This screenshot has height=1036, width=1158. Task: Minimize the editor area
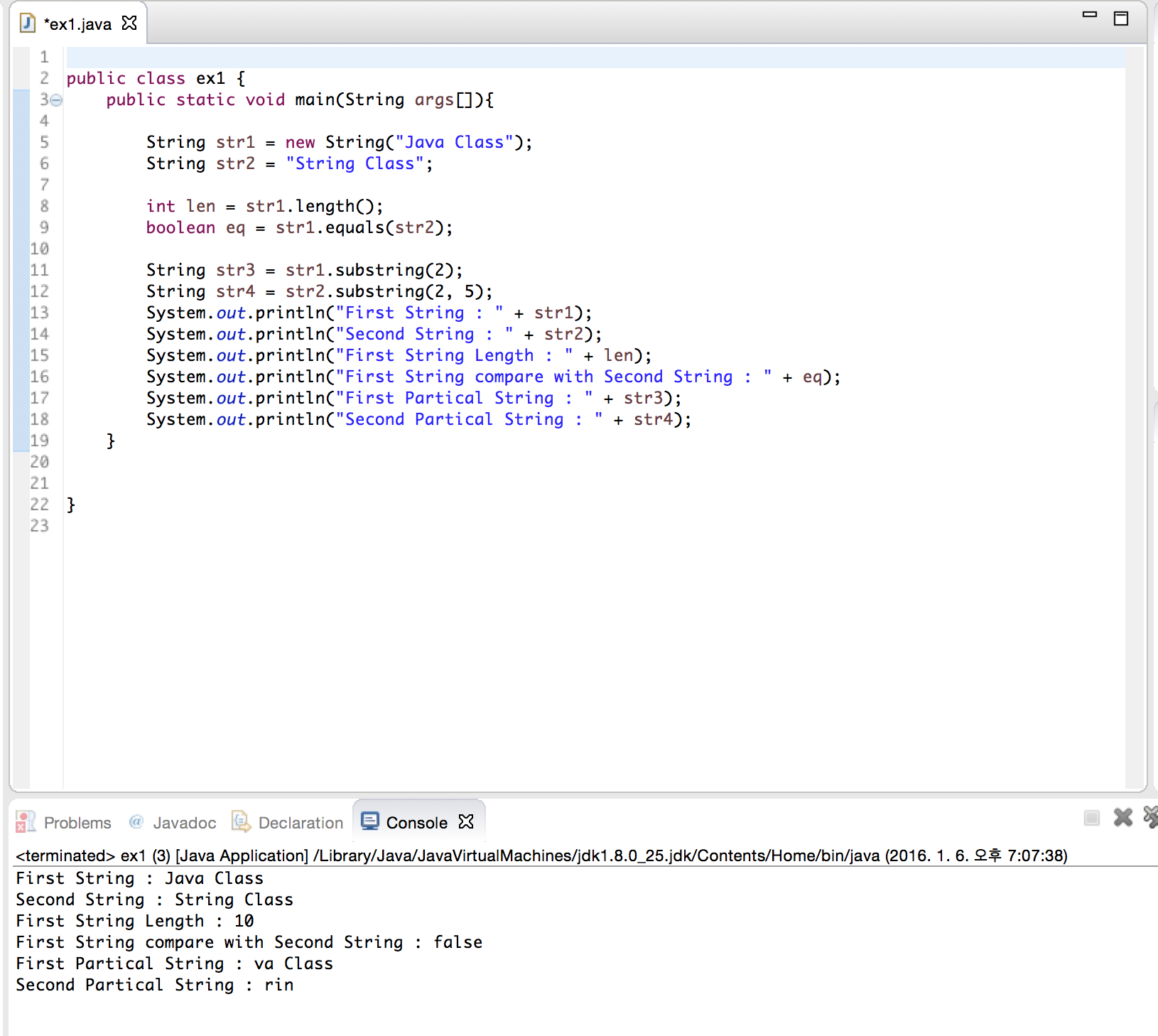(x=1090, y=15)
